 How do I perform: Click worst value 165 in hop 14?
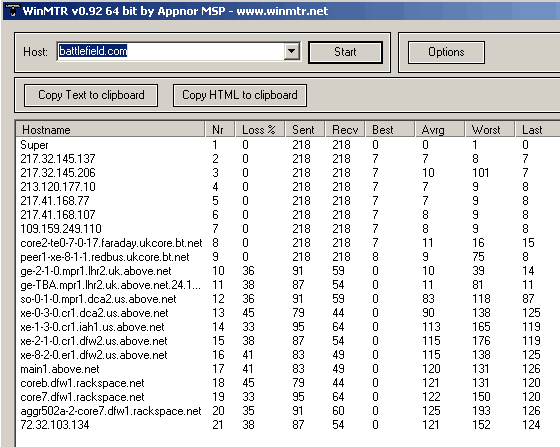(481, 327)
